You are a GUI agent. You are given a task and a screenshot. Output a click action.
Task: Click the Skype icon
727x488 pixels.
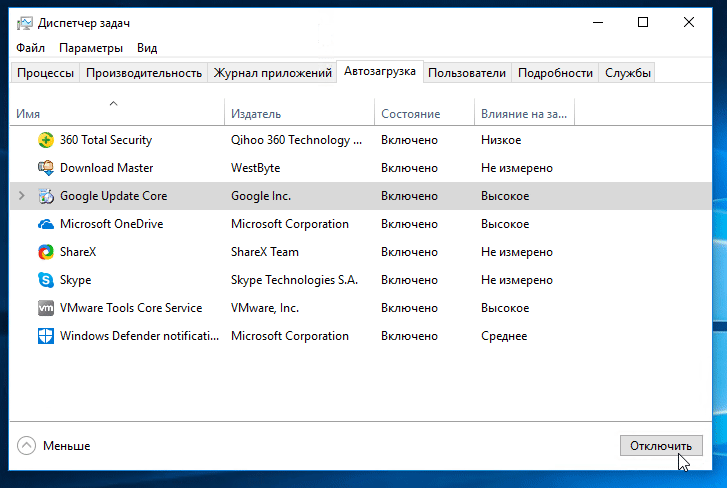point(45,280)
